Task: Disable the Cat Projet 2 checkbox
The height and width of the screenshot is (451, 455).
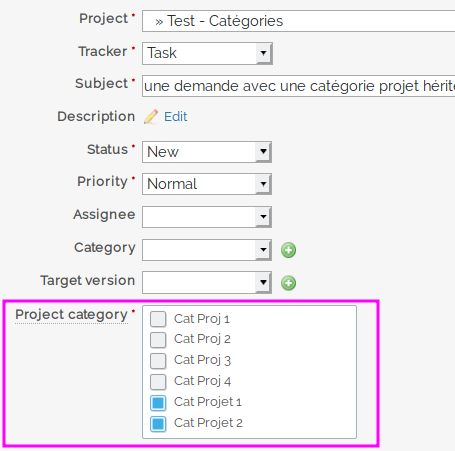Action: [158, 424]
